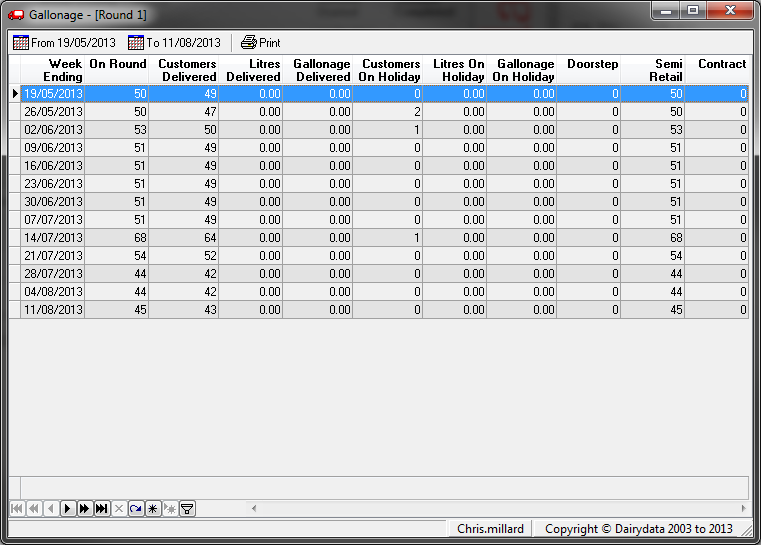Viewport: 761px width, 545px height.
Task: Click the Customers On Holiday column header
Action: (x=388, y=70)
